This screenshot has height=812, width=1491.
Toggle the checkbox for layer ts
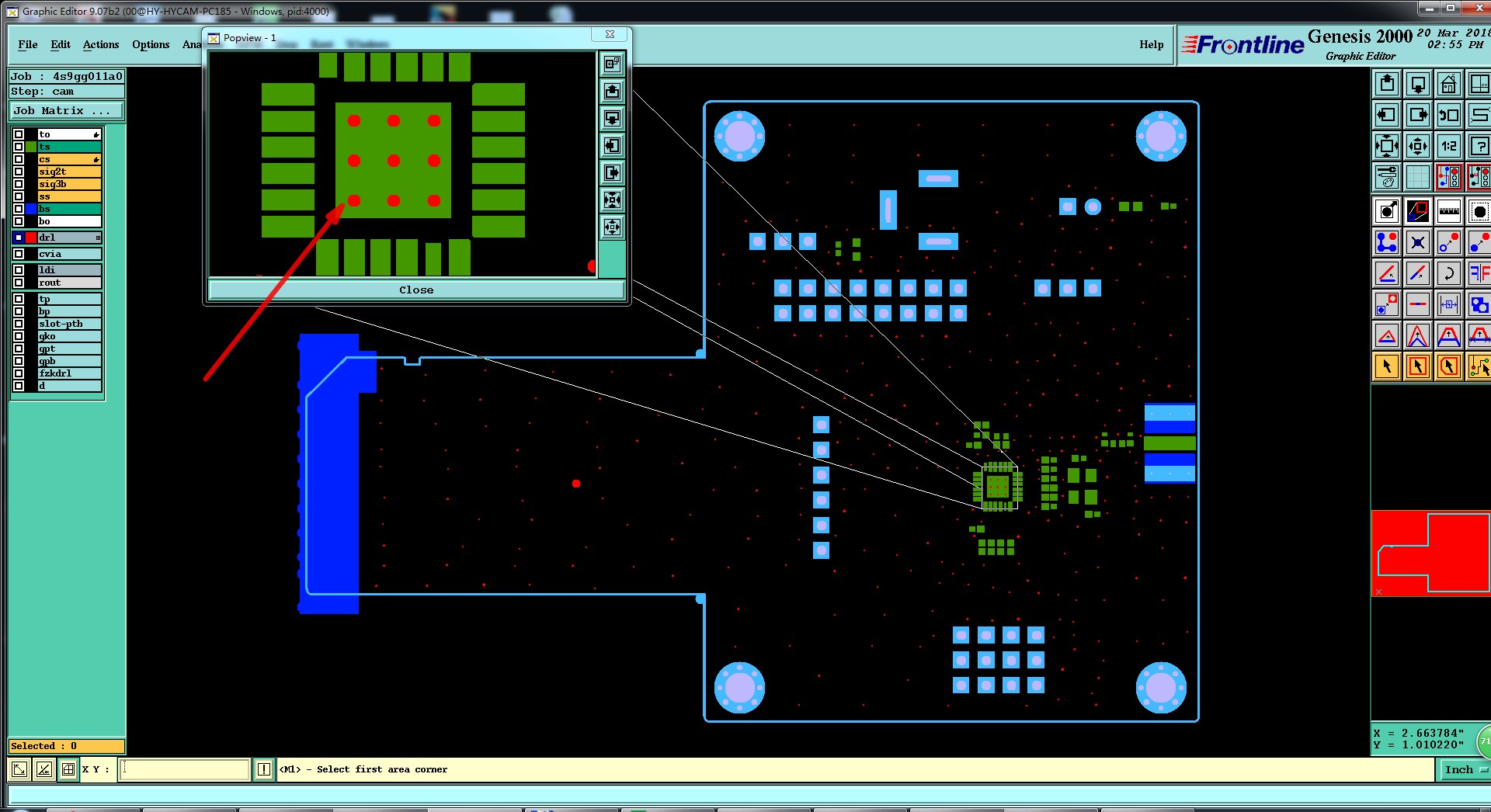(19, 147)
